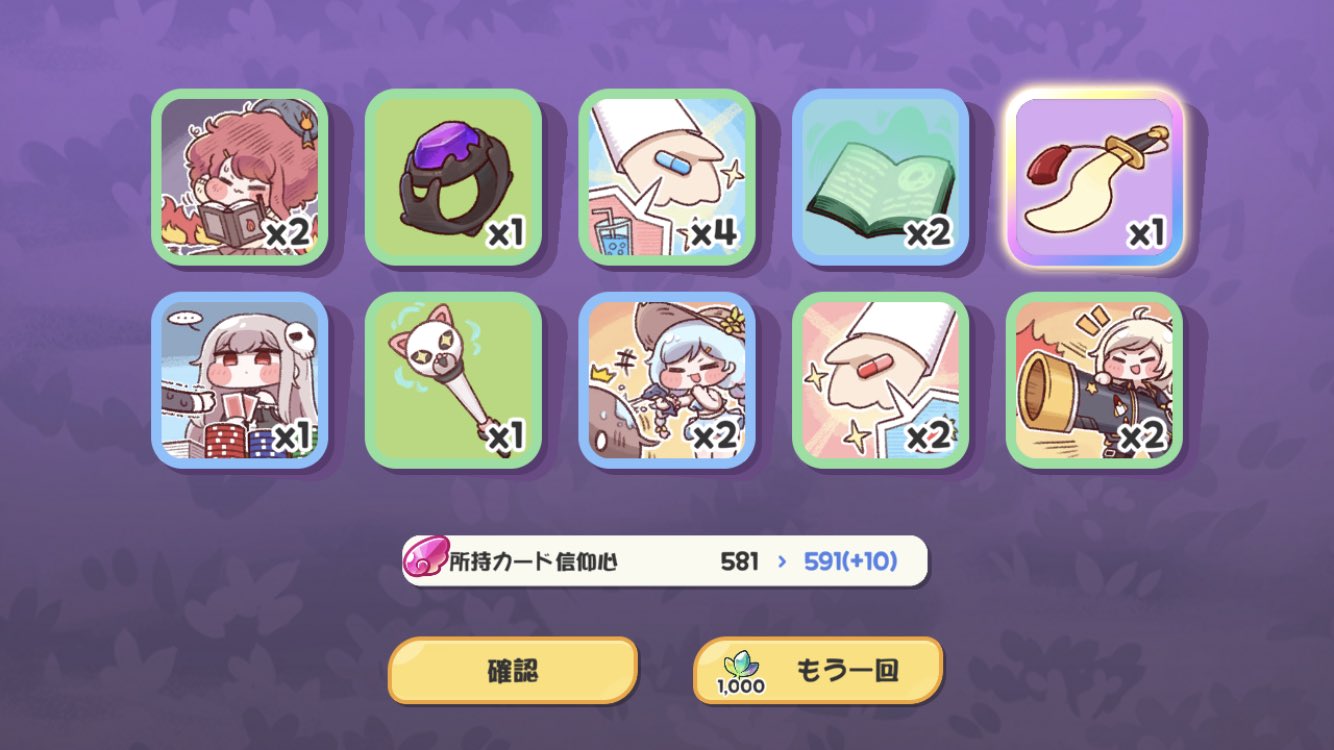The width and height of the screenshot is (1334, 750).
Task: Select the red-haired girl reading book card
Action: 240,177
